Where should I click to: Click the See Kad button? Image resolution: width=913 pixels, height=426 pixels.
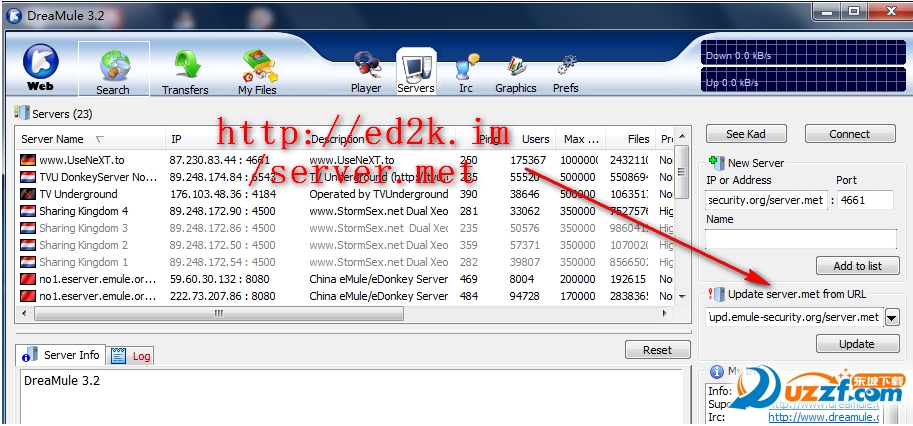click(x=746, y=134)
